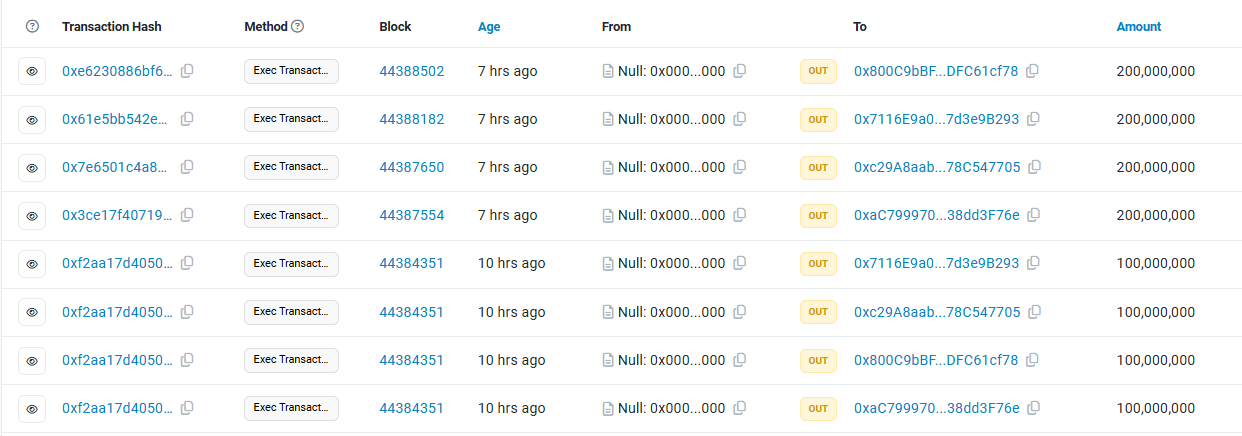This screenshot has height=436, width=1242.
Task: Open address 0xaC799970...38dd3F76e in block 44387554 row
Action: pos(936,215)
